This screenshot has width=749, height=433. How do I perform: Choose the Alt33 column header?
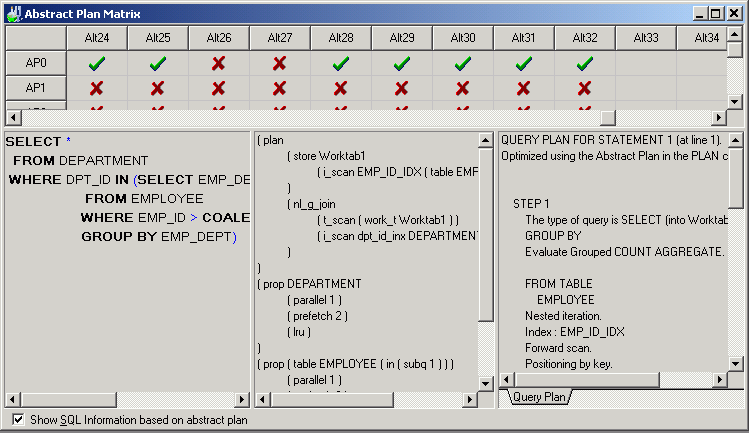[x=646, y=38]
